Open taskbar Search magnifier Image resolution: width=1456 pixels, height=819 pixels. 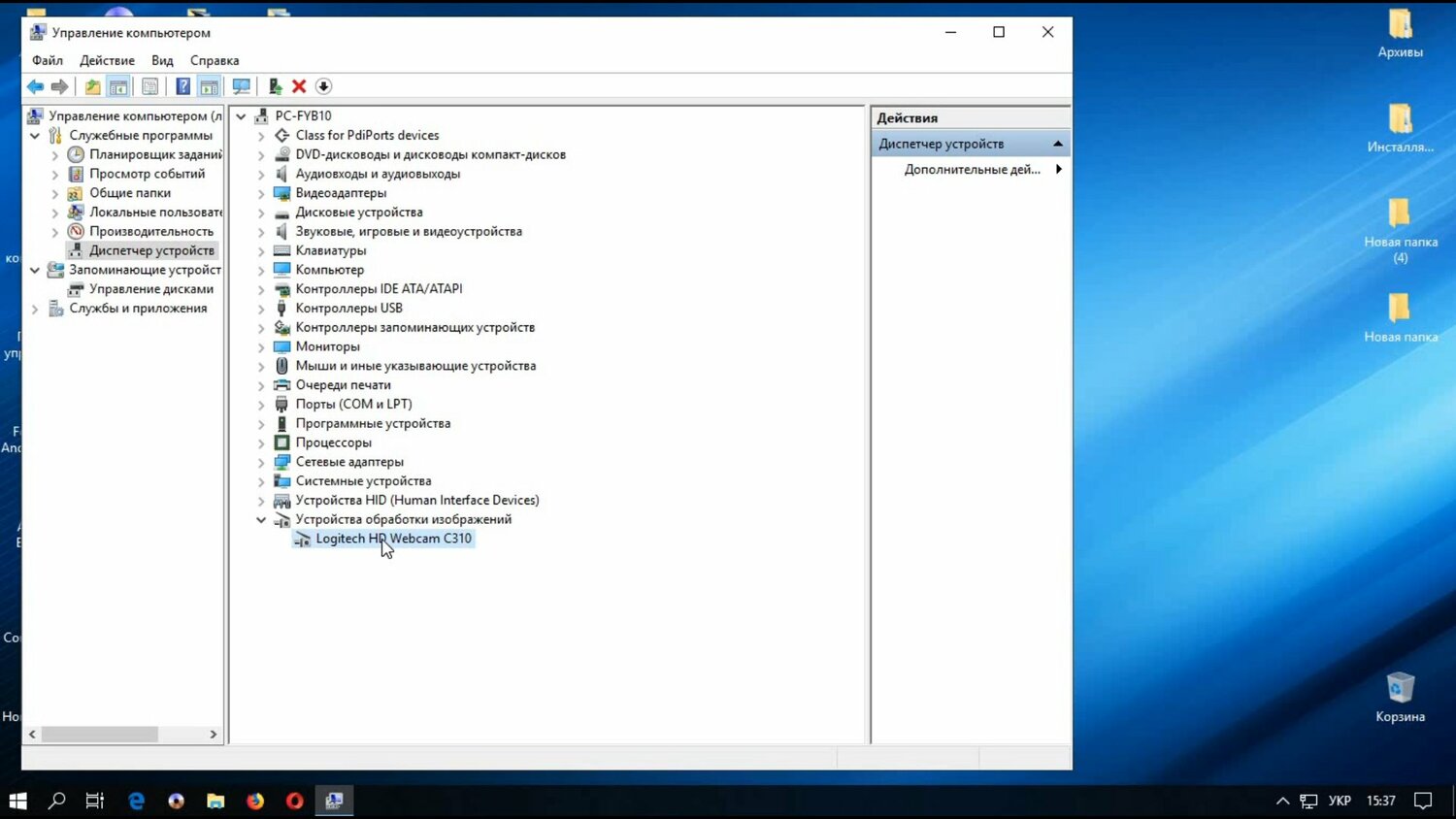56,801
